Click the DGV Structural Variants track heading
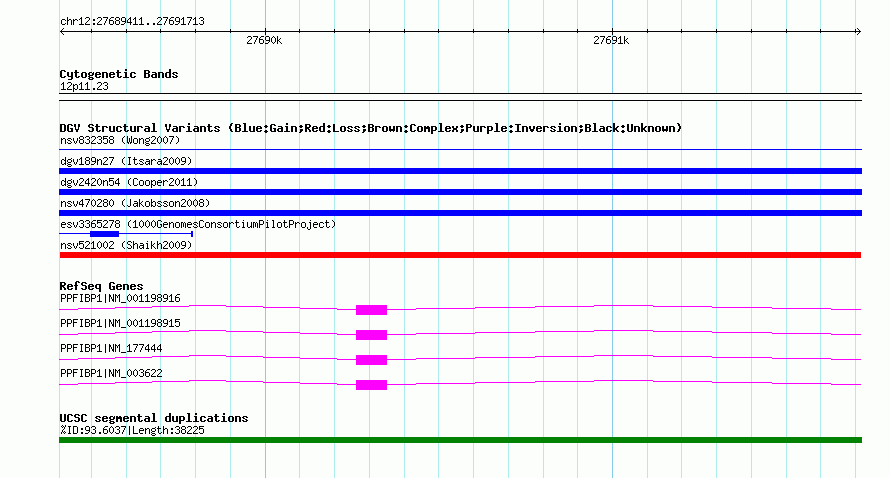The width and height of the screenshot is (890, 478). tap(371, 128)
